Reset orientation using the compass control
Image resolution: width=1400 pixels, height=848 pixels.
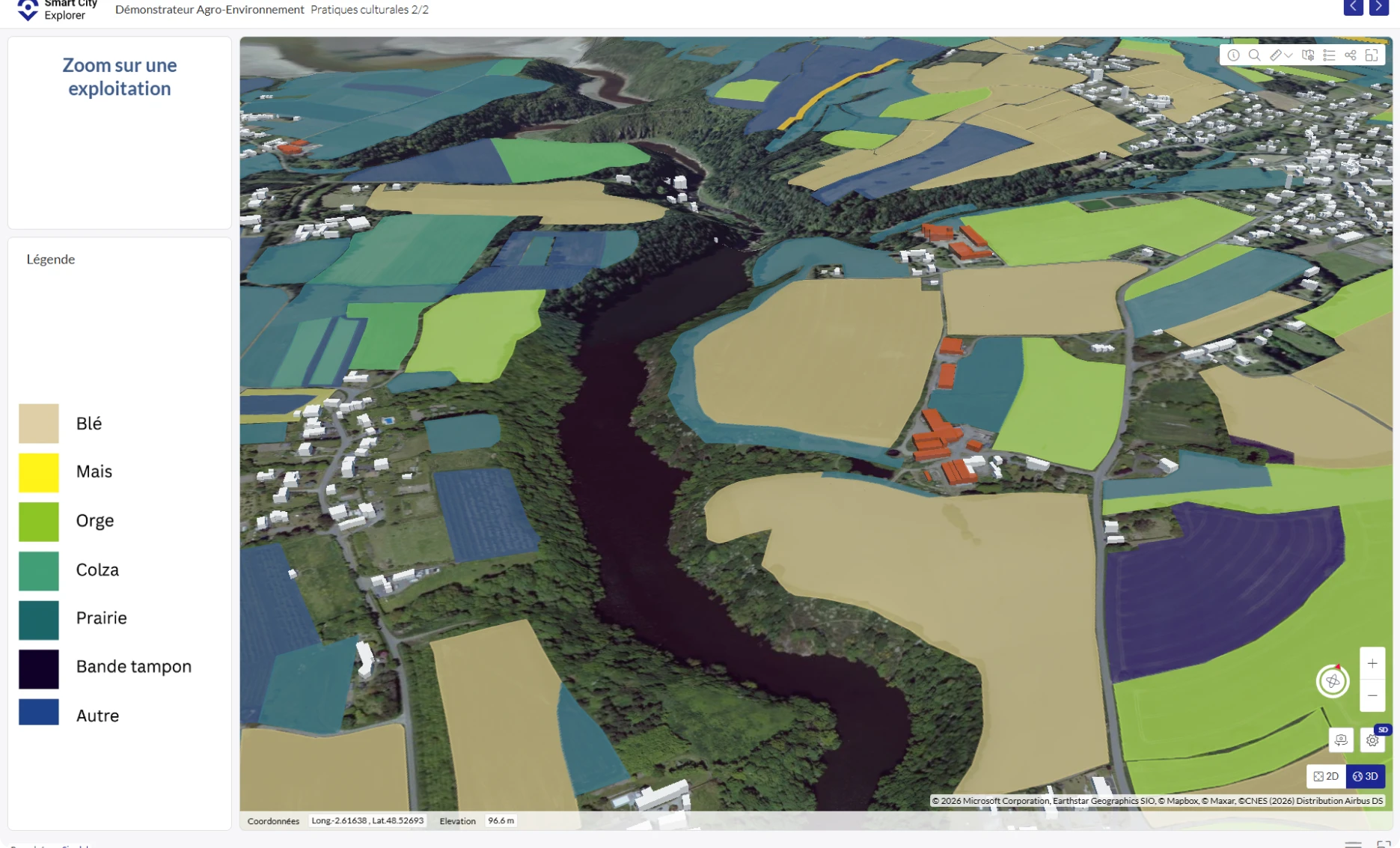tap(1333, 681)
